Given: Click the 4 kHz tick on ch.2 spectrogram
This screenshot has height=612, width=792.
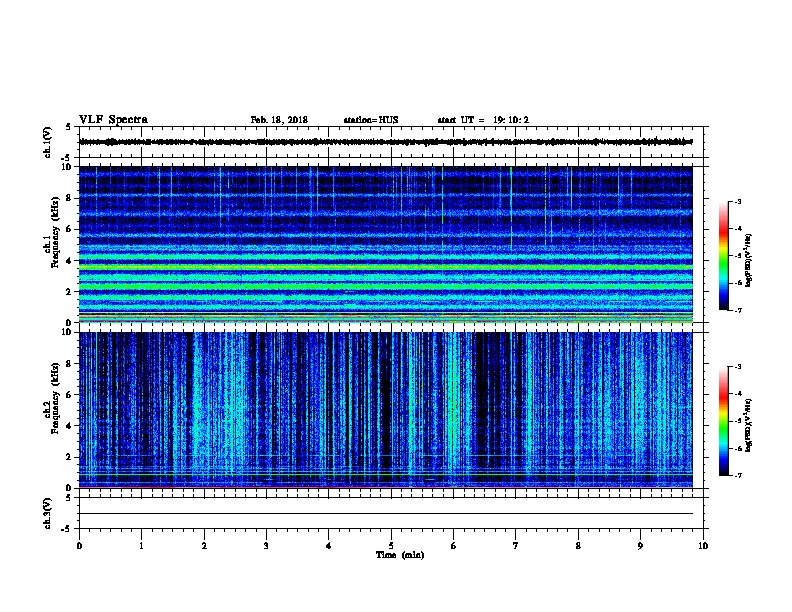Looking at the screenshot, I should (x=69, y=426).
